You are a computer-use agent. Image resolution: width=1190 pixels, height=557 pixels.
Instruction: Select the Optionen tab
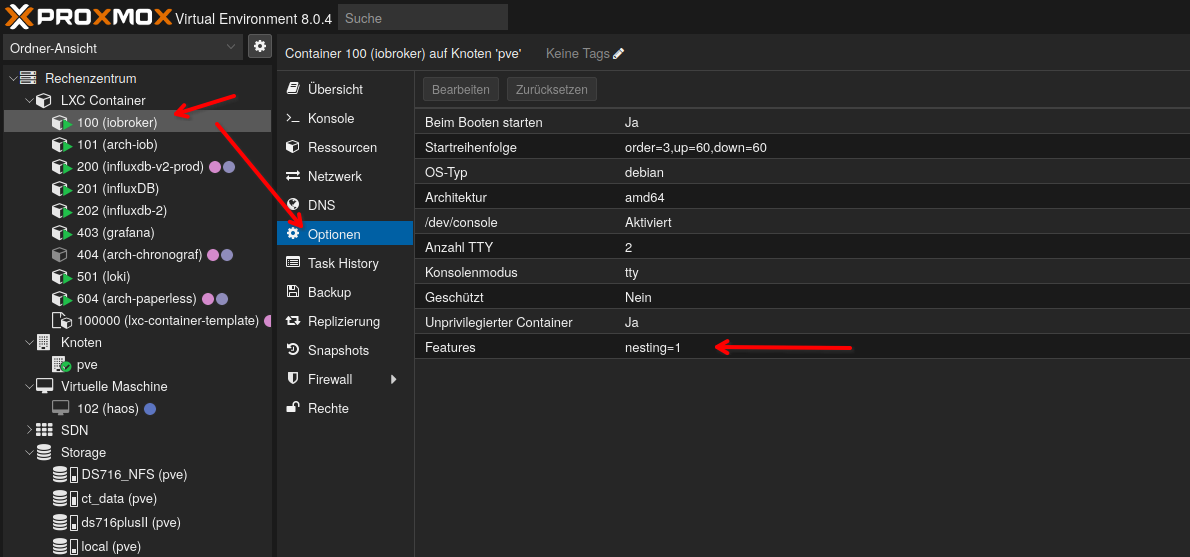click(345, 234)
